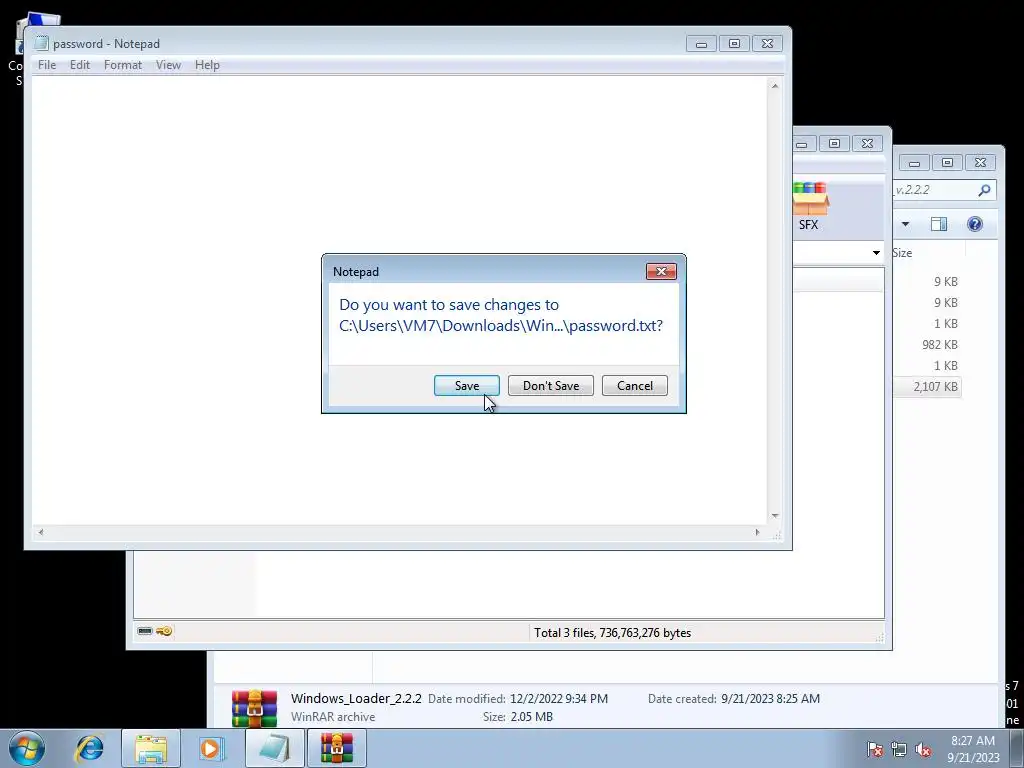
Task: Click Notepad horizontal scrollbar right arrow
Action: [x=757, y=532]
